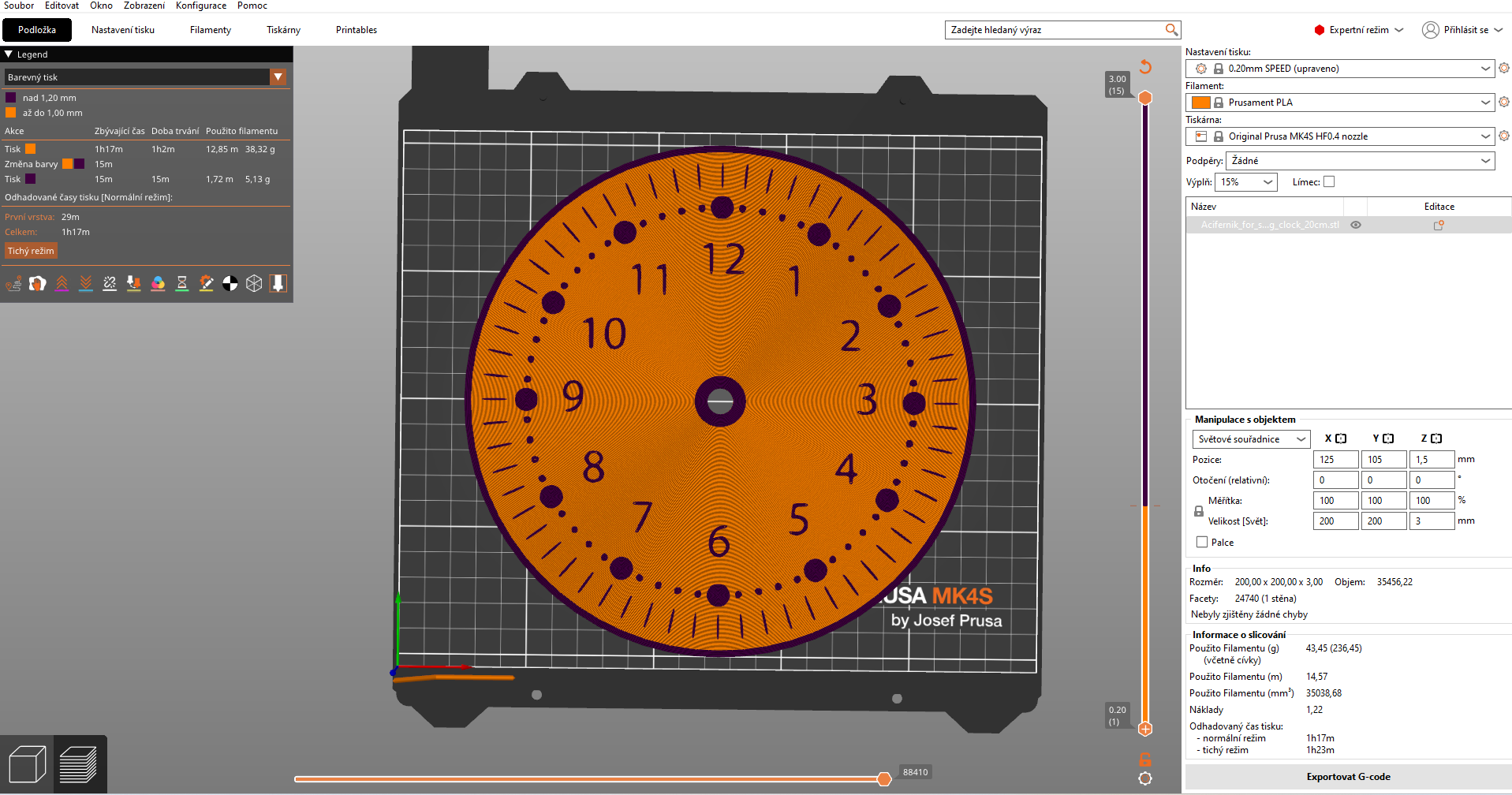Screen dimensions: 1512x795
Task: Toggle custom G-code gear-pencil icon
Action: (x=206, y=284)
